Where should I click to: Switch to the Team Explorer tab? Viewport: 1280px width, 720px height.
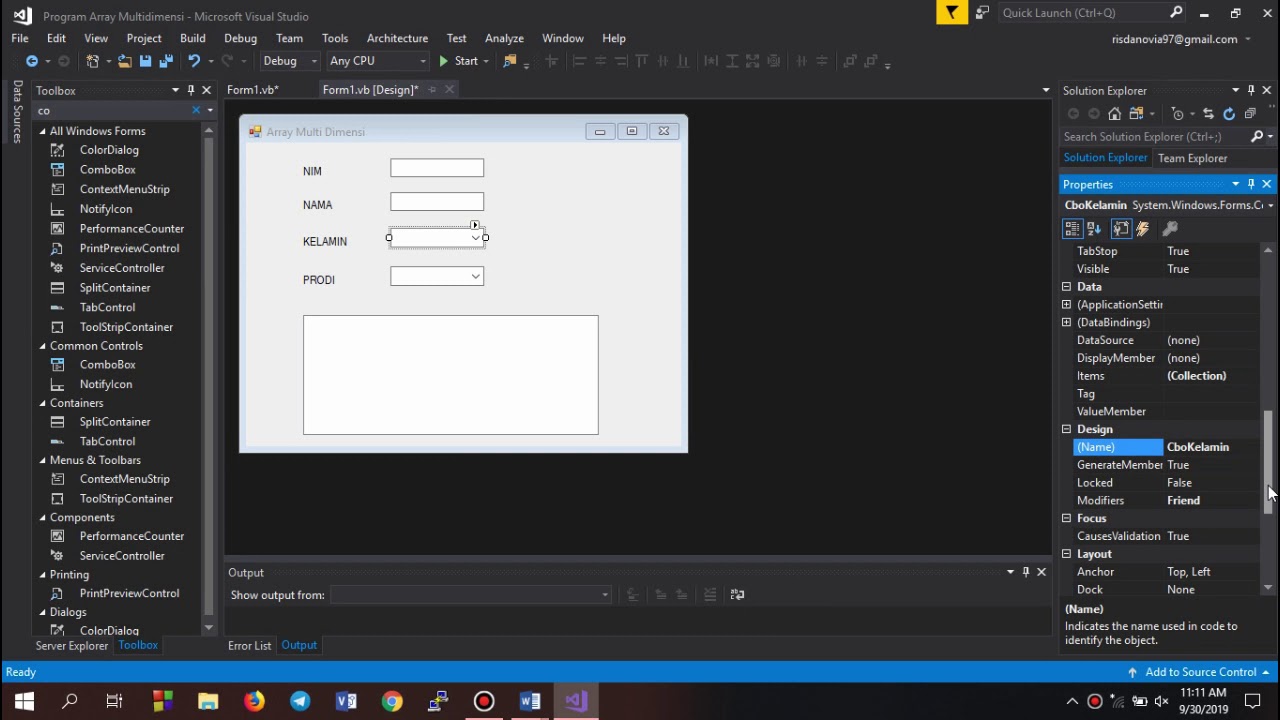(1192, 158)
